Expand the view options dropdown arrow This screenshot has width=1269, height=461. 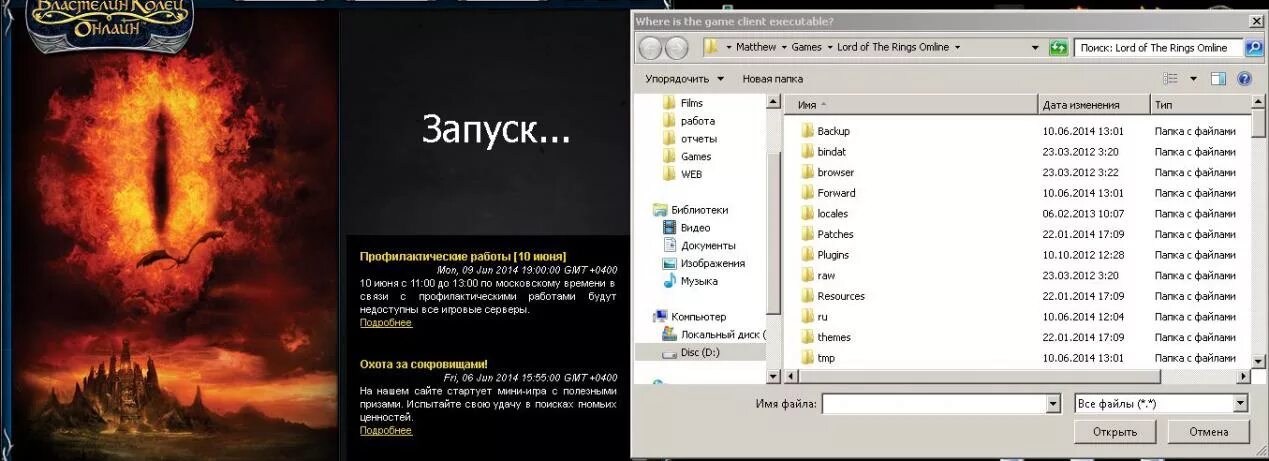(1193, 79)
